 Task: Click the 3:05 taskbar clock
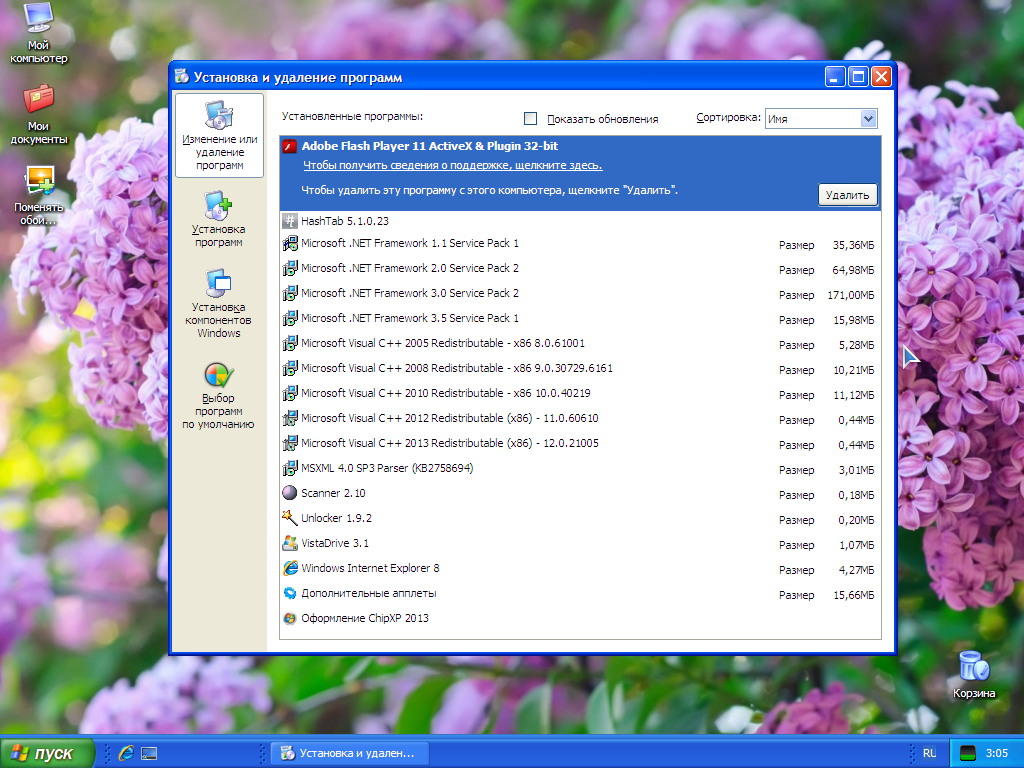[997, 753]
